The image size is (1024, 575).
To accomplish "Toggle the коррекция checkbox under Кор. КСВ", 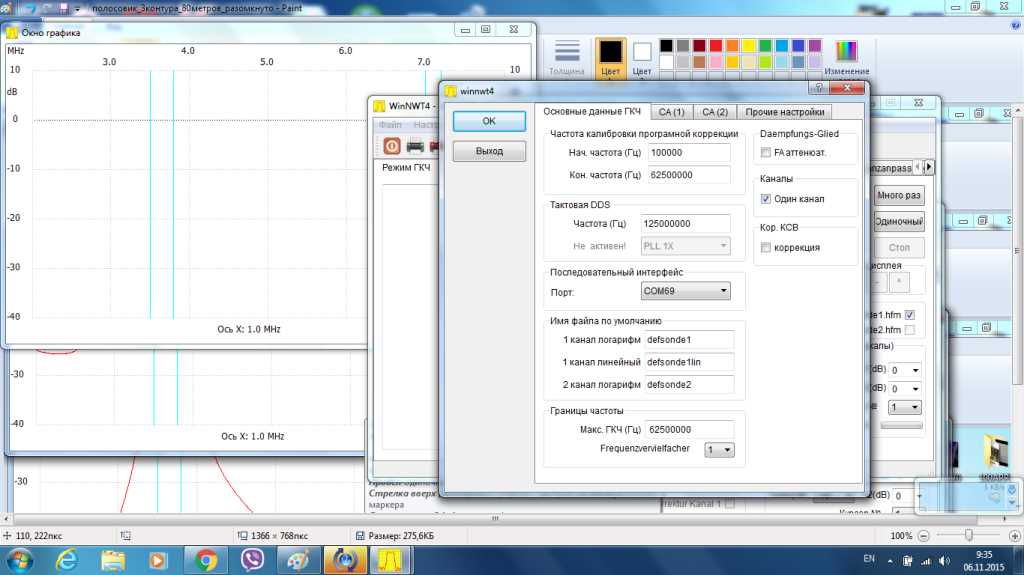I will [x=766, y=247].
